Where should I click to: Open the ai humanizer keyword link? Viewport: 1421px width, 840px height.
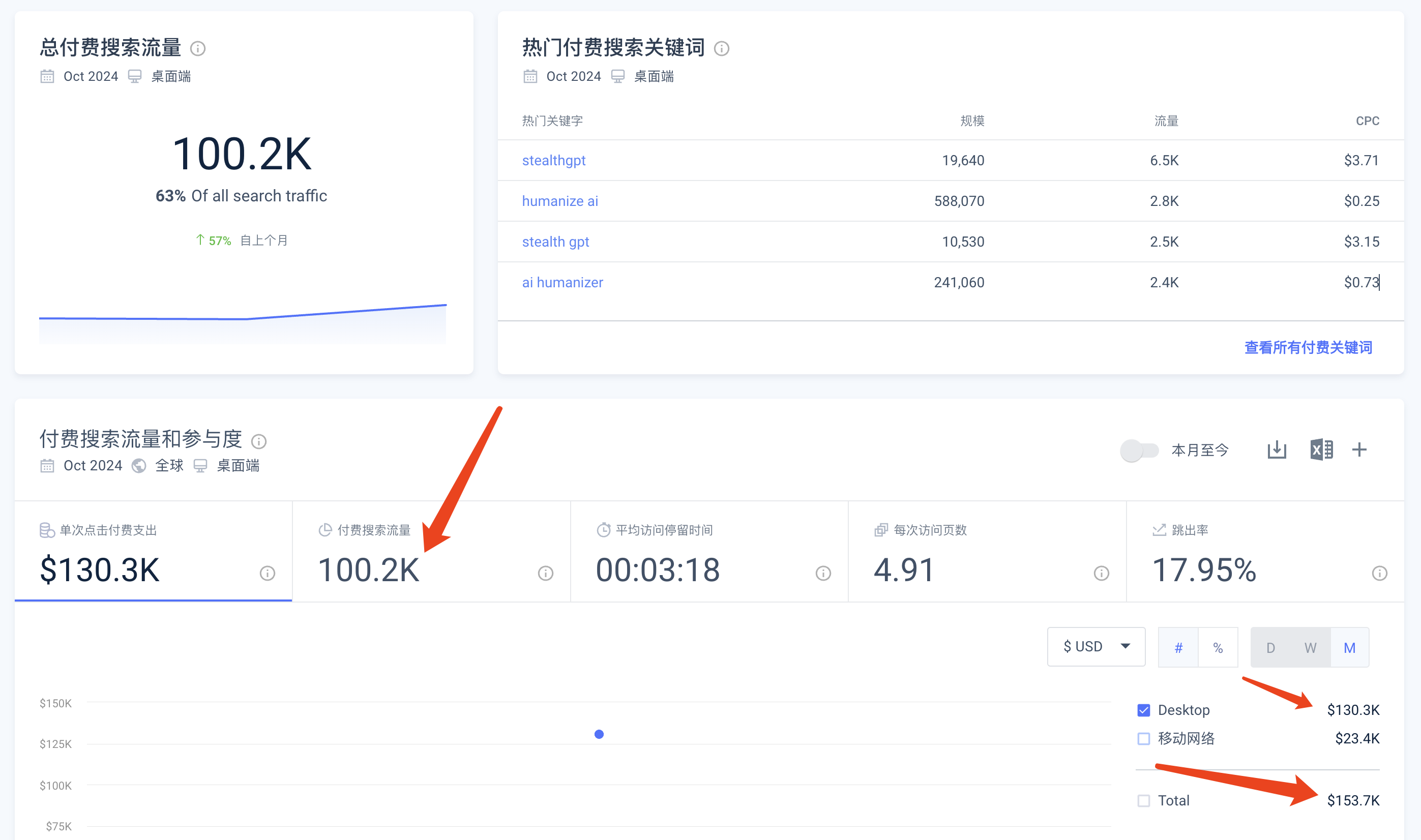(x=562, y=282)
